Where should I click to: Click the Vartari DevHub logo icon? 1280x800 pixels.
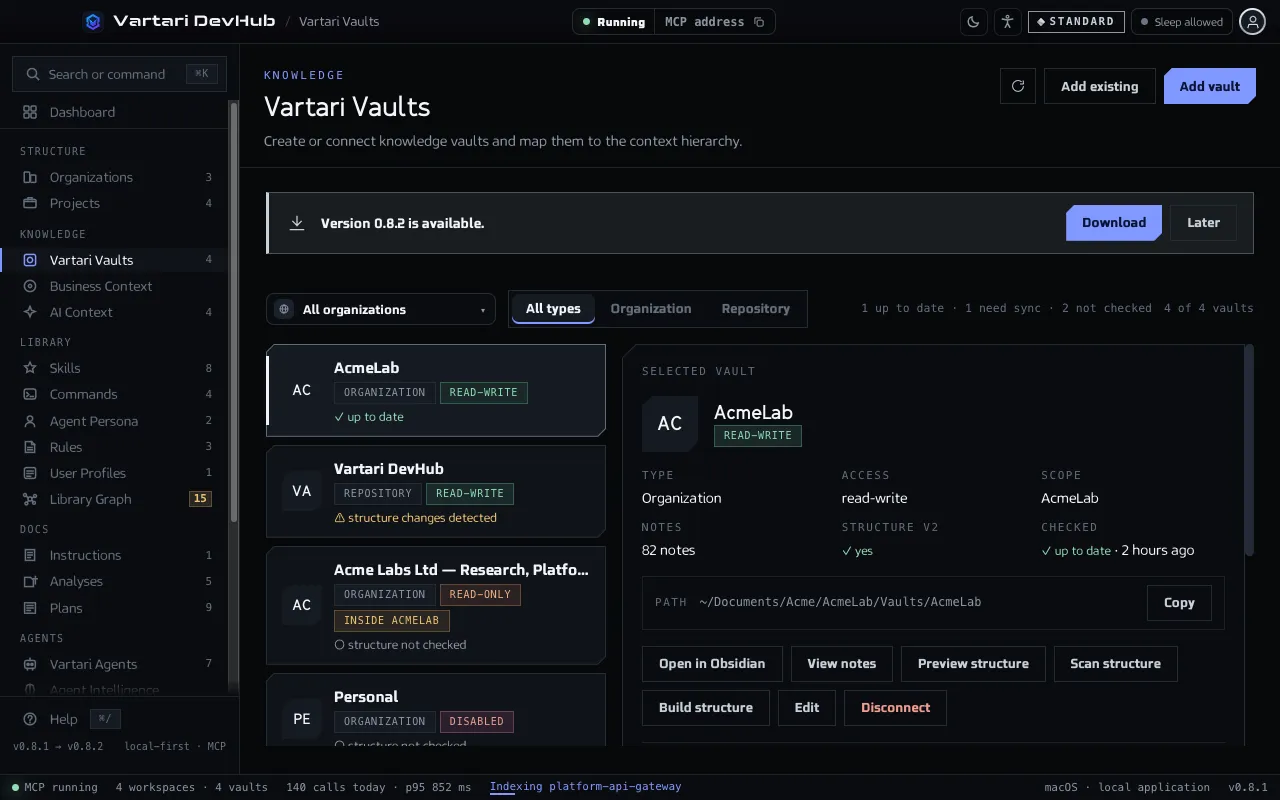pyautogui.click(x=93, y=21)
